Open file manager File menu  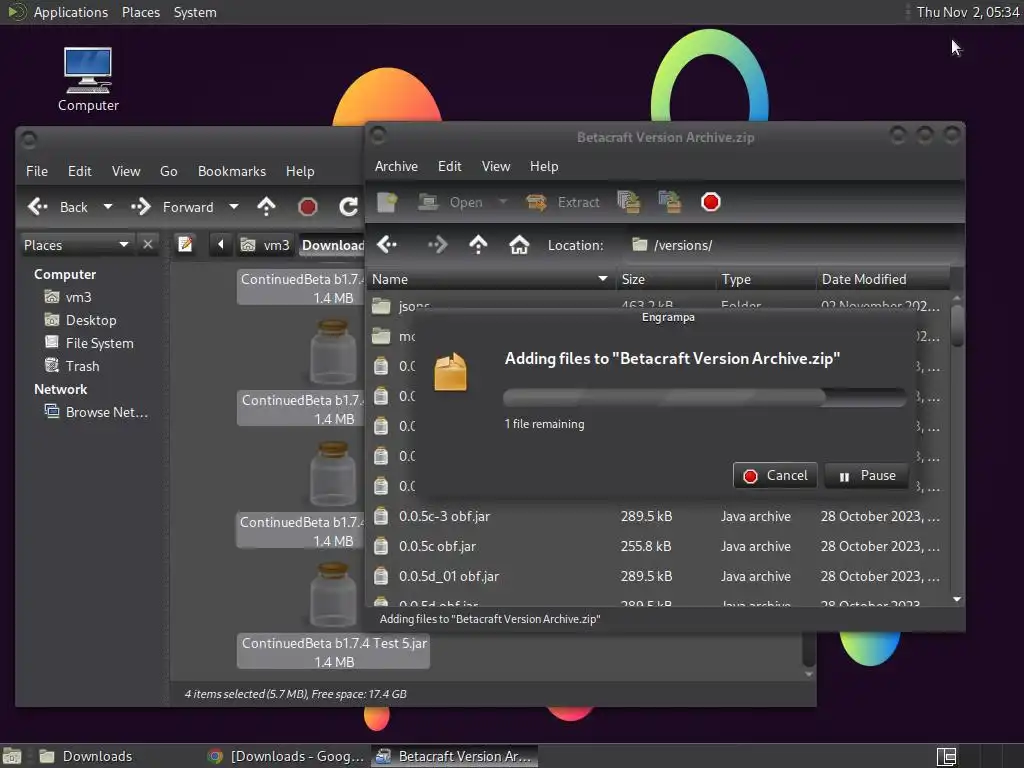(37, 171)
